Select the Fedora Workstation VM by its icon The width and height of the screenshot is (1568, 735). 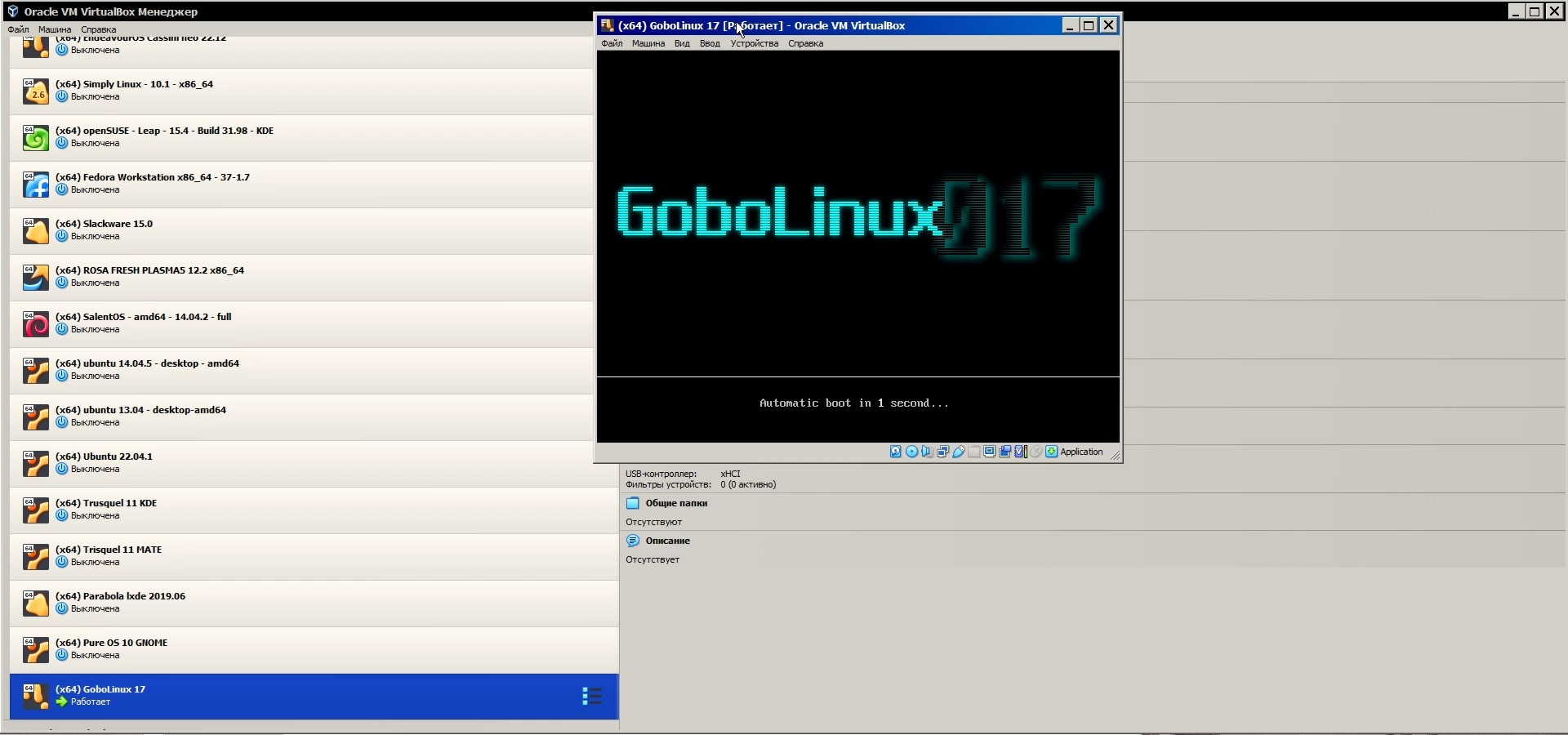35,184
